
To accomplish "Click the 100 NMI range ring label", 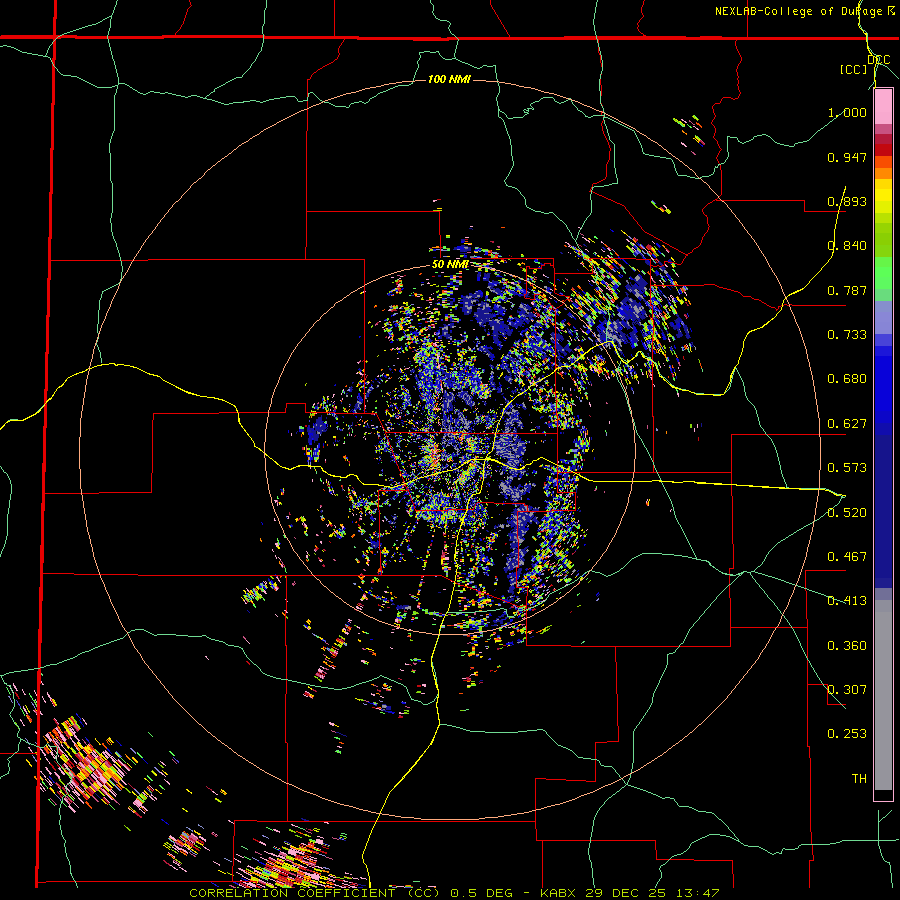I will tap(449, 79).
